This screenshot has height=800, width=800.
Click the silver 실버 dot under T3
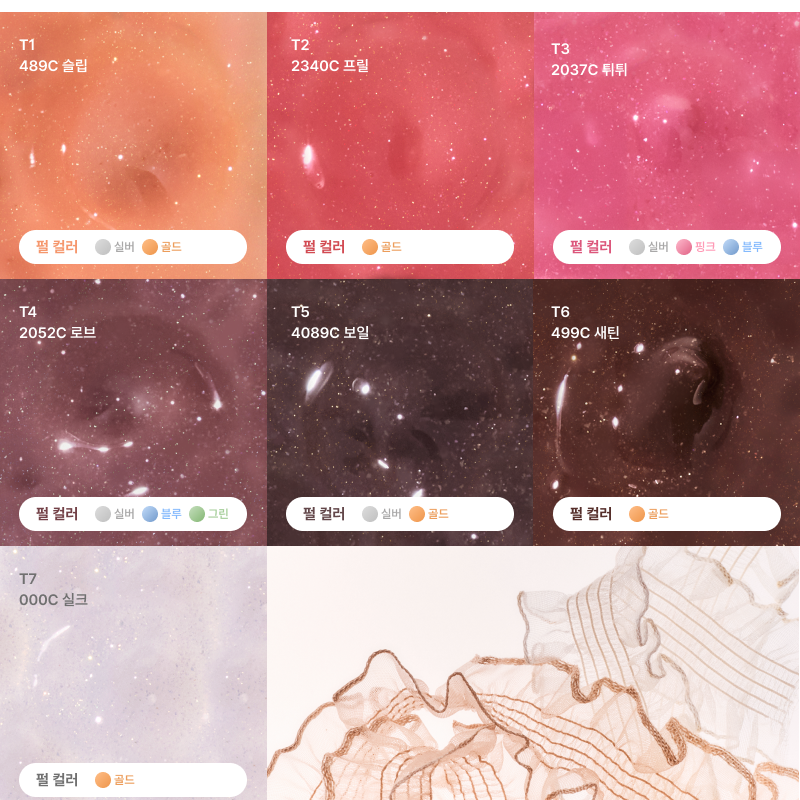tap(637, 247)
